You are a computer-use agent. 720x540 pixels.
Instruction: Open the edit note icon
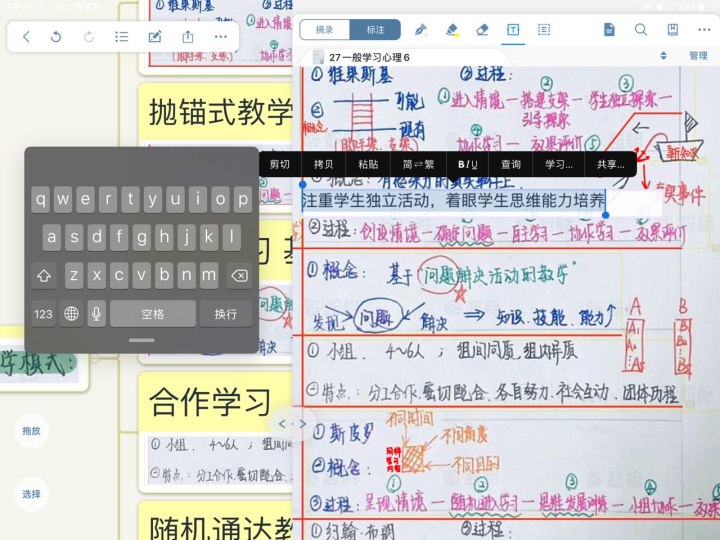coord(155,37)
